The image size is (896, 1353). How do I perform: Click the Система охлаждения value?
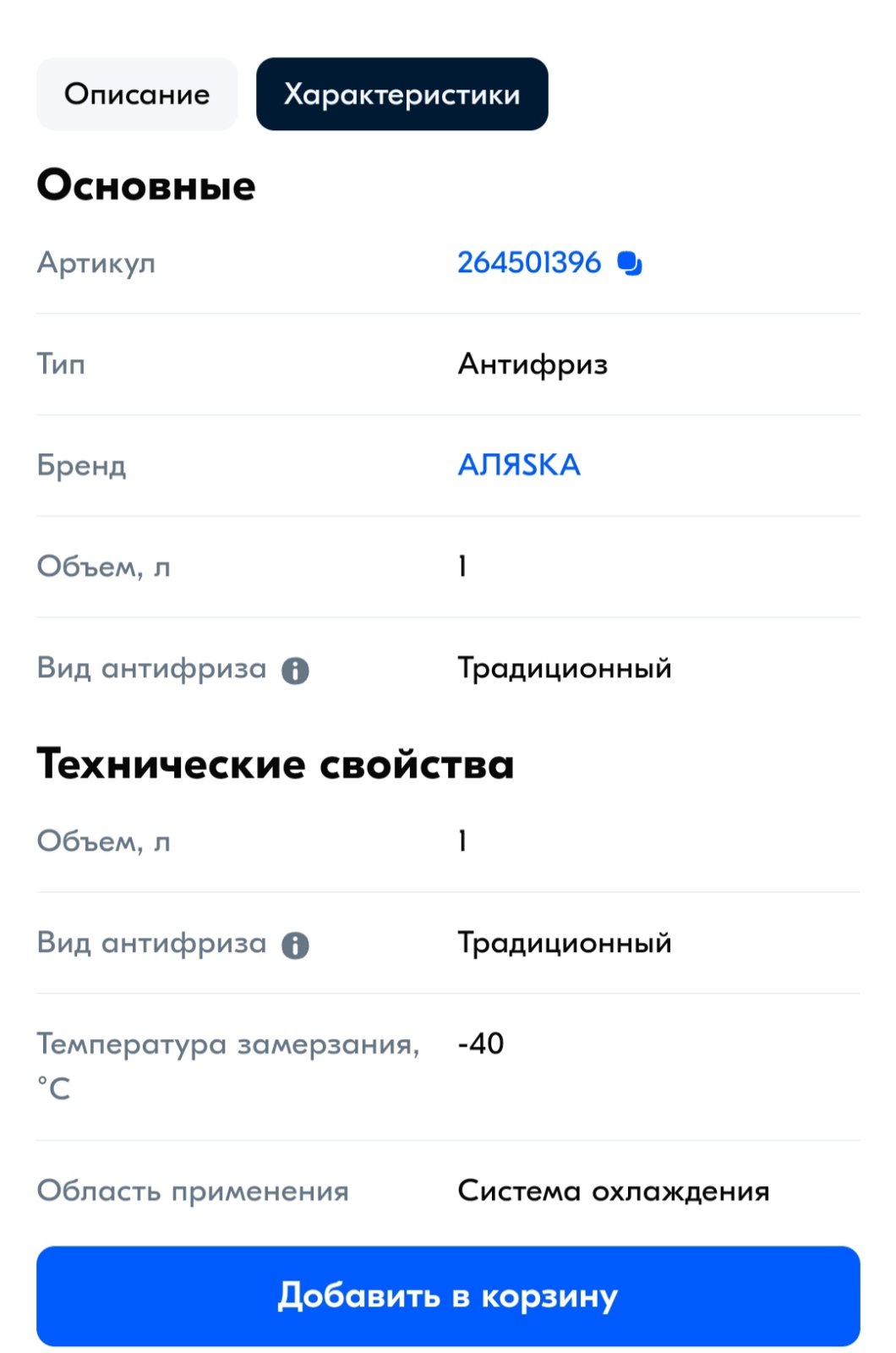coord(614,1191)
